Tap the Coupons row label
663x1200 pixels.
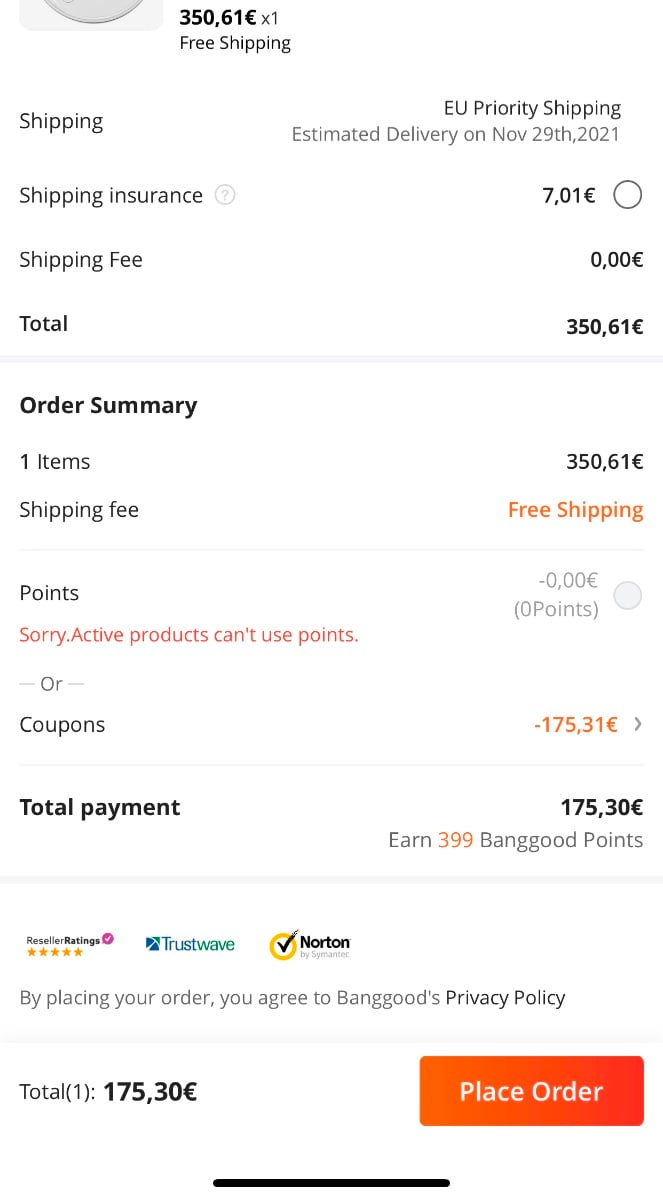pyautogui.click(x=62, y=725)
